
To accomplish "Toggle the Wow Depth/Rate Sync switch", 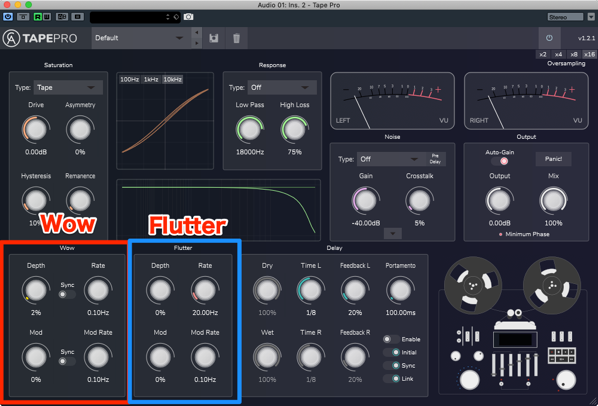I will 67,294.
